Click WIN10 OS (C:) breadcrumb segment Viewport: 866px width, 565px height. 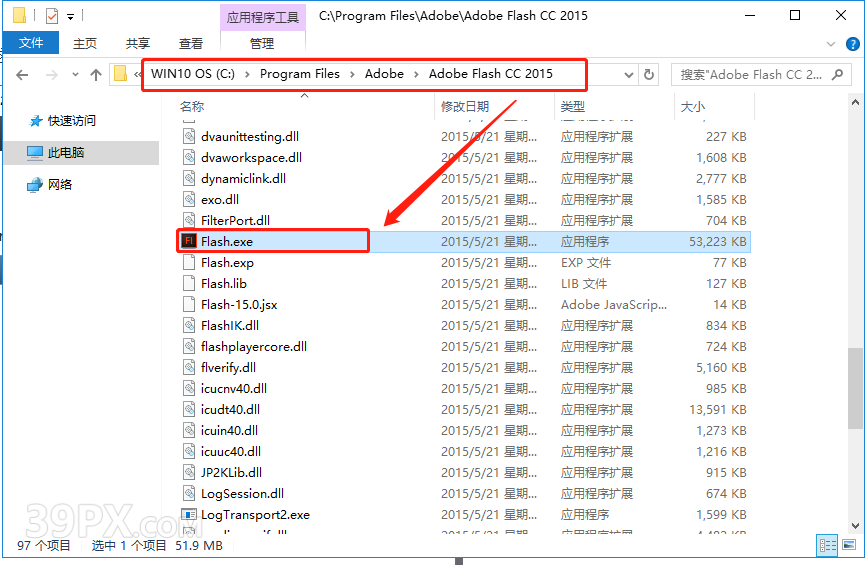tap(193, 74)
